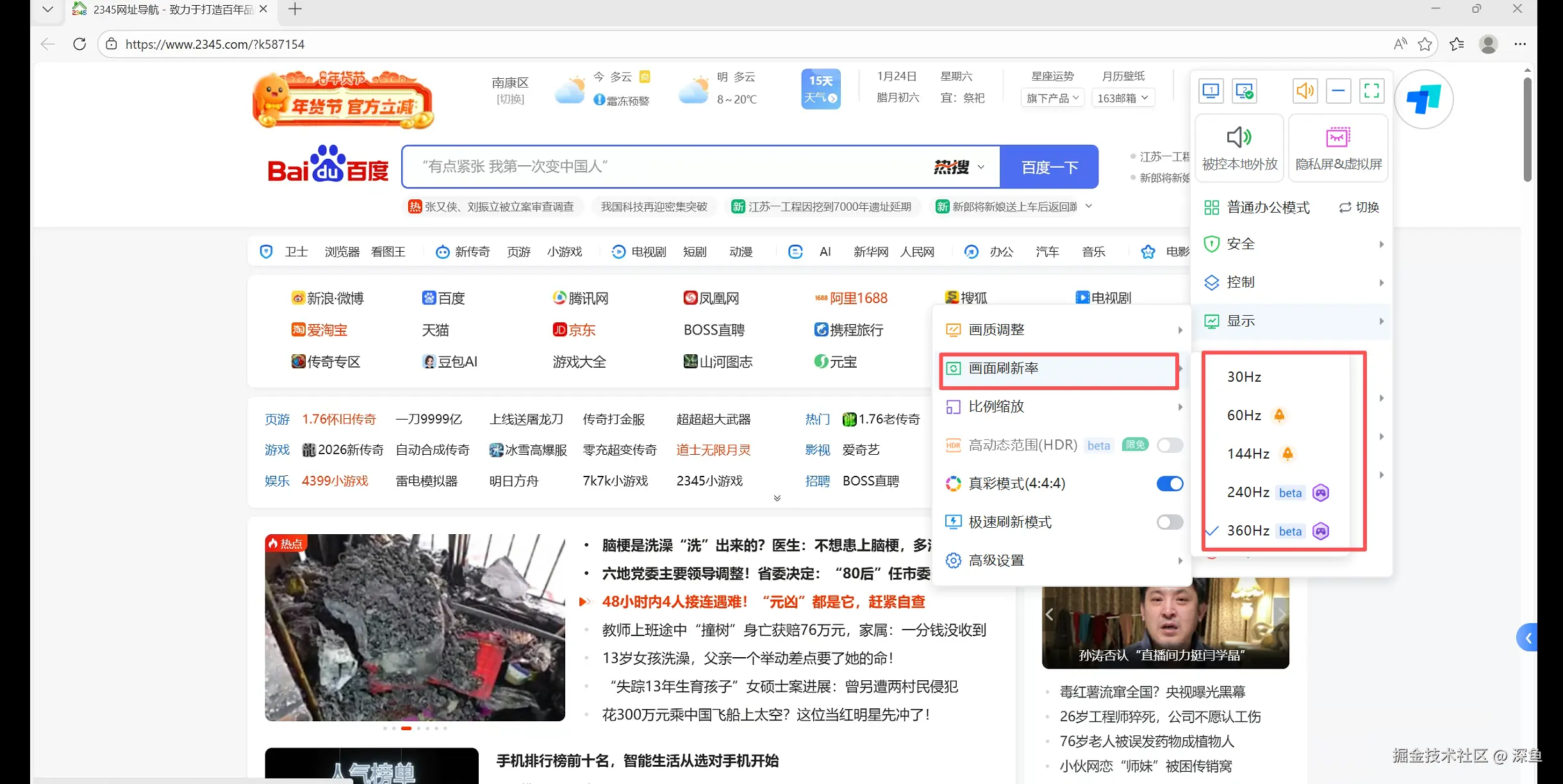Image resolution: width=1563 pixels, height=784 pixels.
Task: Click the favorites star in address bar
Action: point(1425,44)
